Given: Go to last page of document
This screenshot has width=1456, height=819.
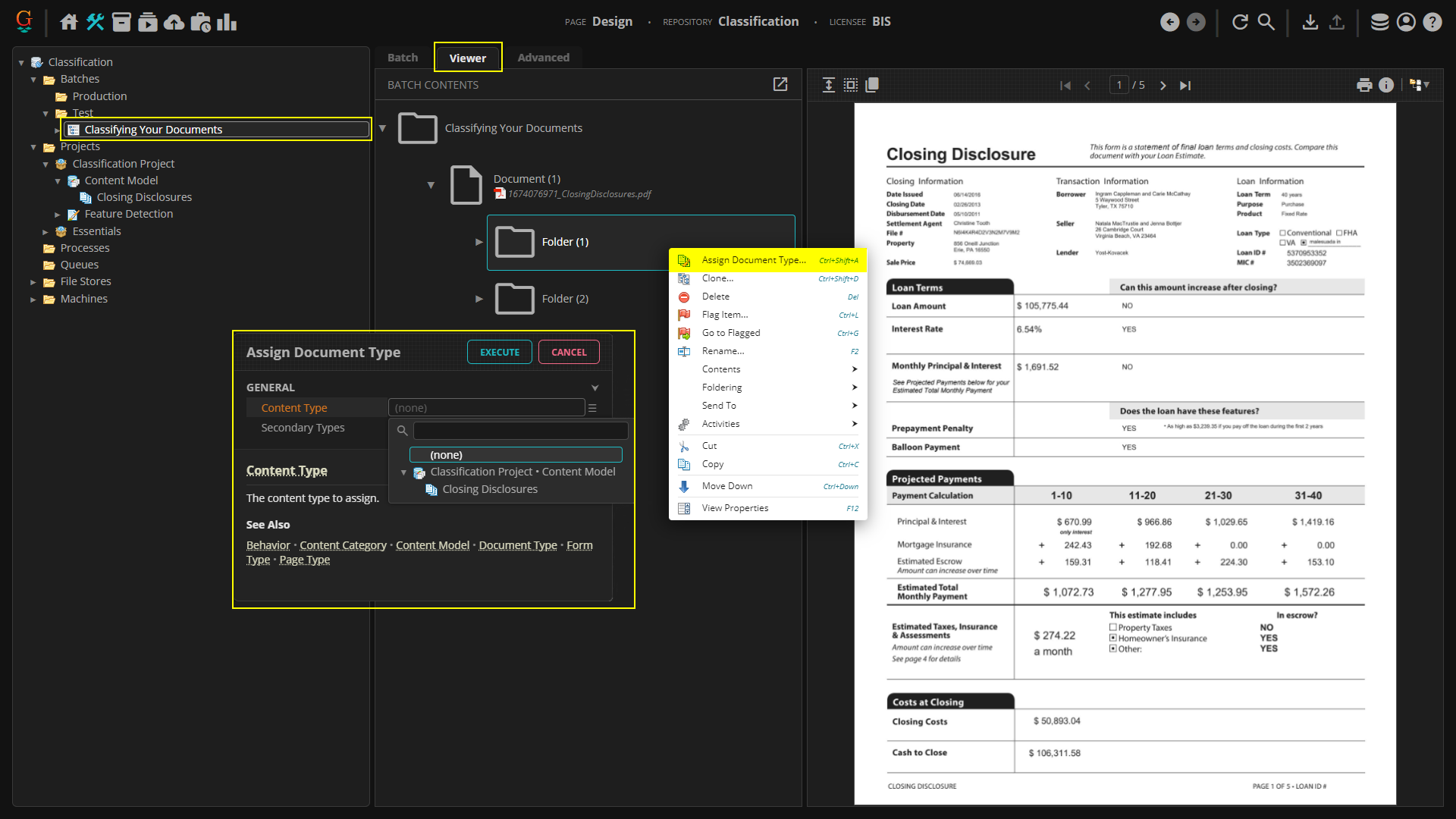Looking at the screenshot, I should point(1185,86).
